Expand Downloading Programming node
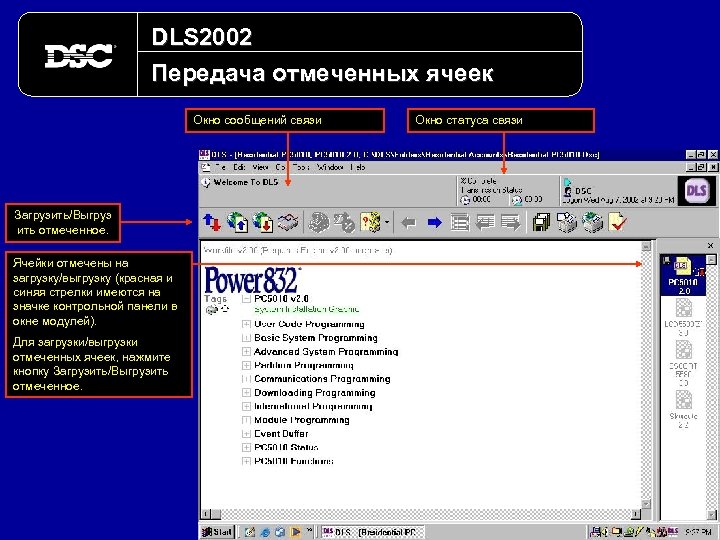Image resolution: width=720 pixels, height=540 pixels. click(x=247, y=393)
